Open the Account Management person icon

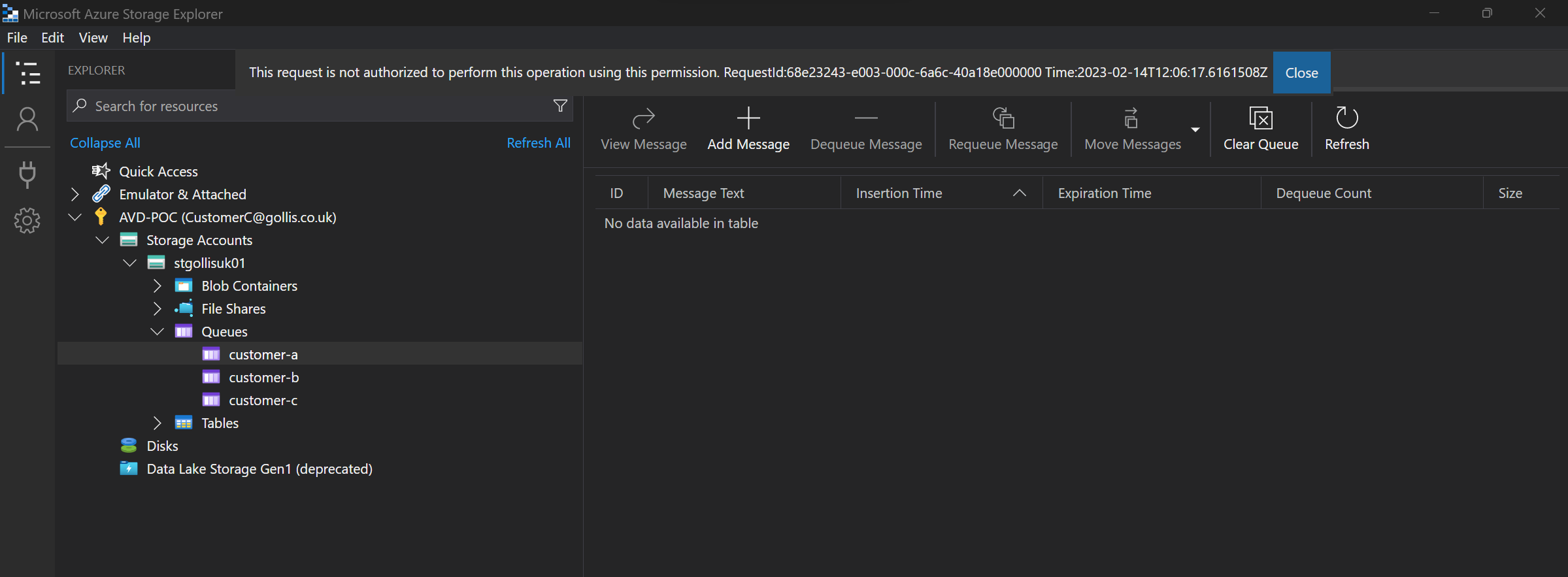(27, 120)
